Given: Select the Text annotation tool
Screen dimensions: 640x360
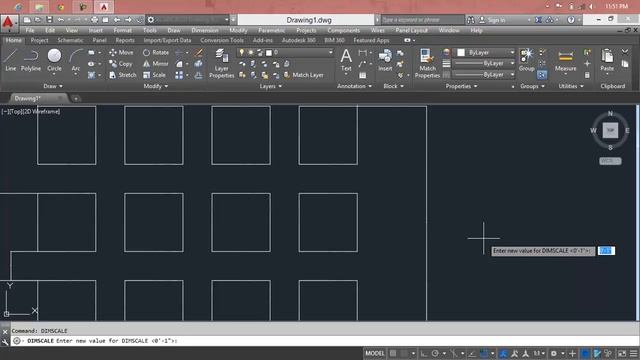Looking at the screenshot, I should coord(346,60).
